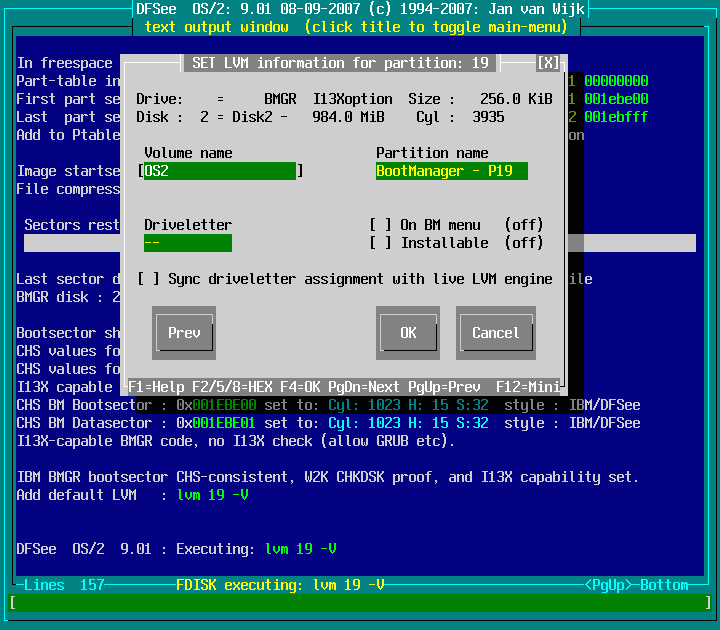The height and width of the screenshot is (630, 720).
Task: Toggle main menu via text output window title
Action: (358, 27)
